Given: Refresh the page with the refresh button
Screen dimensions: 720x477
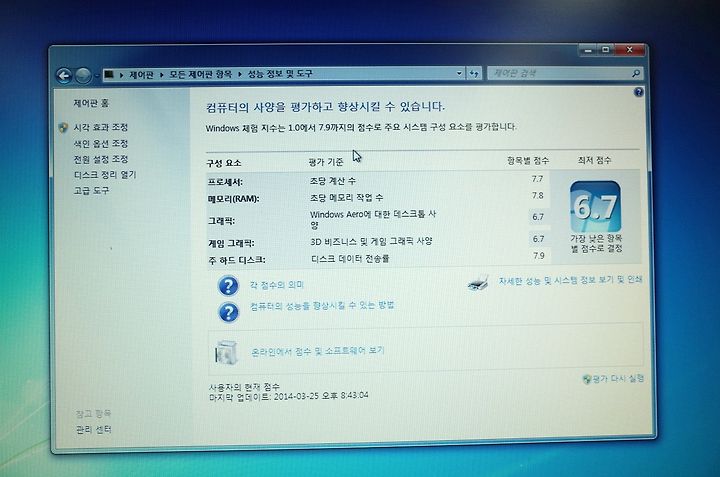Looking at the screenshot, I should click(474, 73).
